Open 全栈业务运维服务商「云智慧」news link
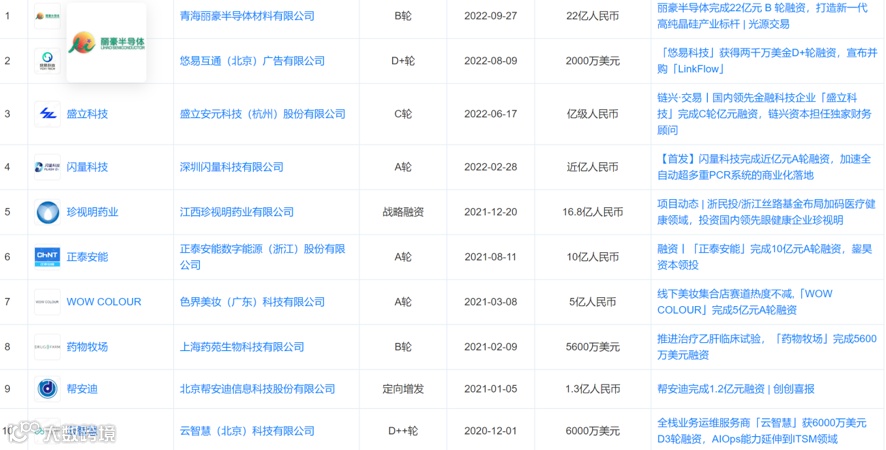Viewport: 886px width, 450px height. click(762, 431)
